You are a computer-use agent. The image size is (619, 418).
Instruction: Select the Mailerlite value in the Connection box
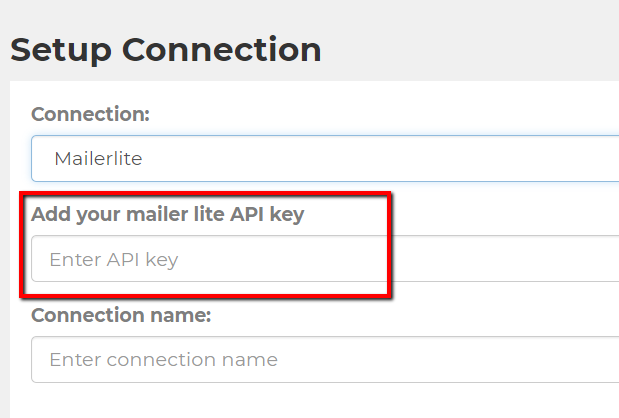[99, 158]
